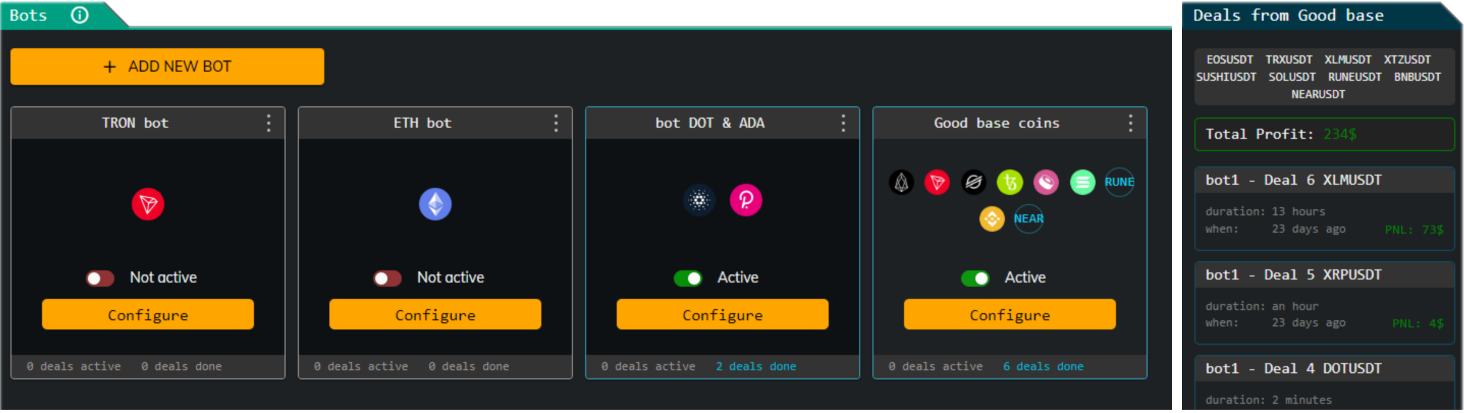The image size is (1464, 413).
Task: Configure the bot DOT & ADA
Action: tap(722, 315)
